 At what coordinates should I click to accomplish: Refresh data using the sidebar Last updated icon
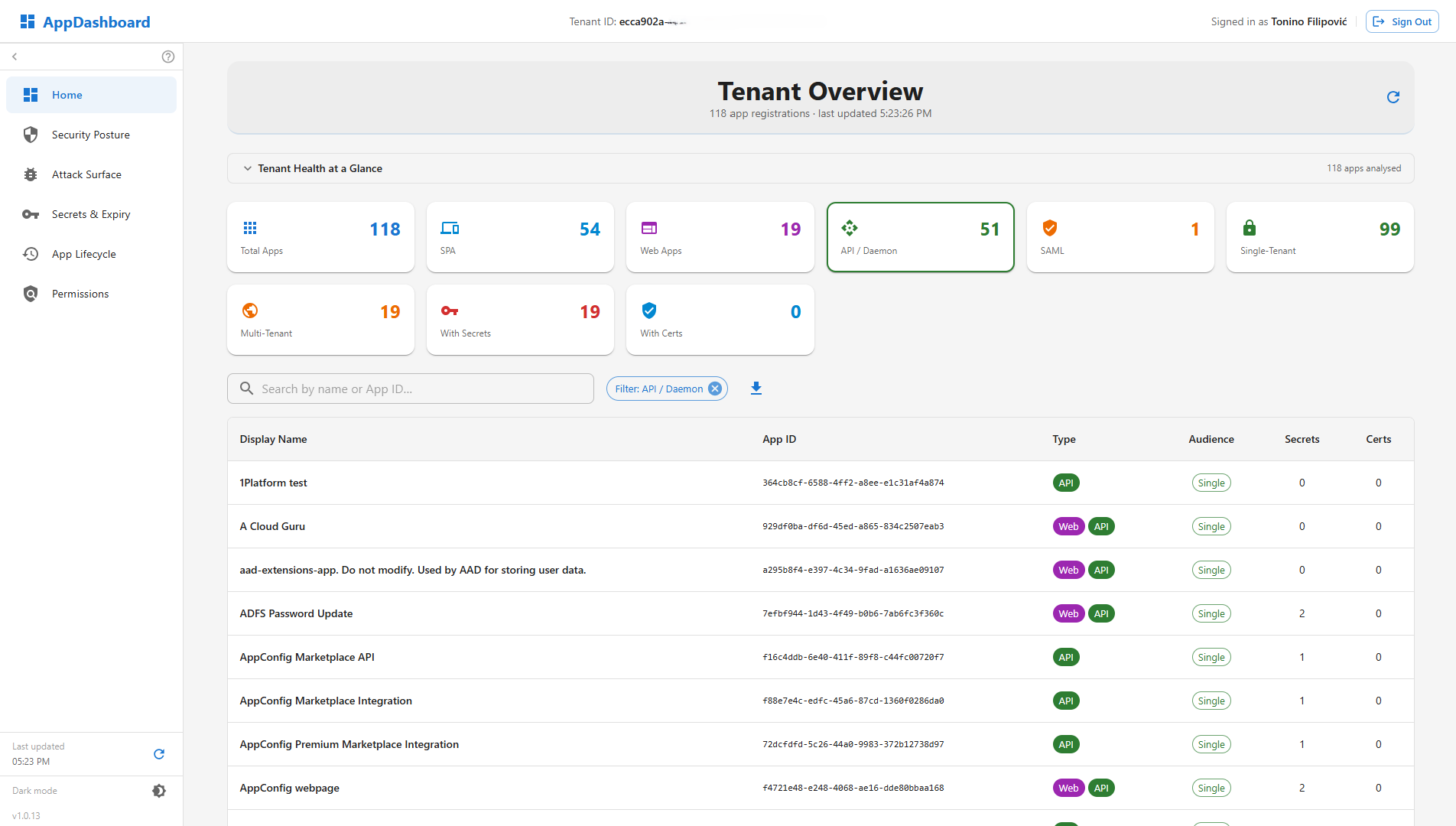pyautogui.click(x=159, y=754)
